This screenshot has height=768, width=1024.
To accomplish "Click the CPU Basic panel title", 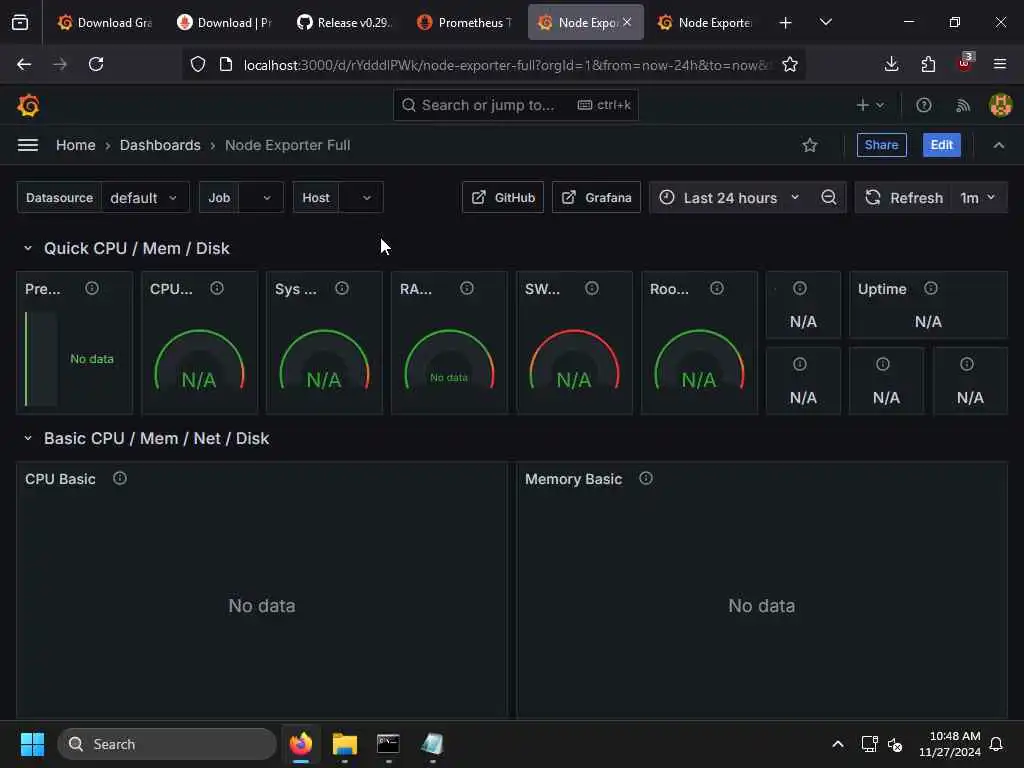I will point(60,479).
